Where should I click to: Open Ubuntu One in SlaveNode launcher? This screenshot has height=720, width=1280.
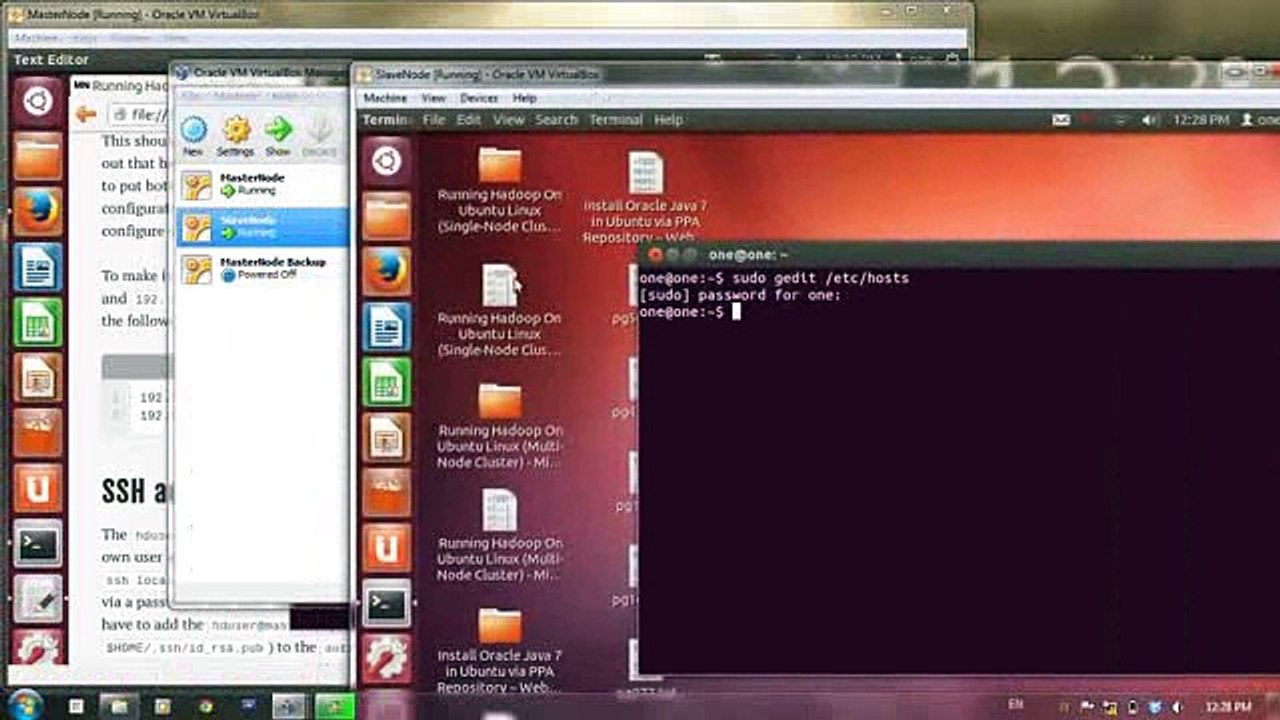pos(386,547)
